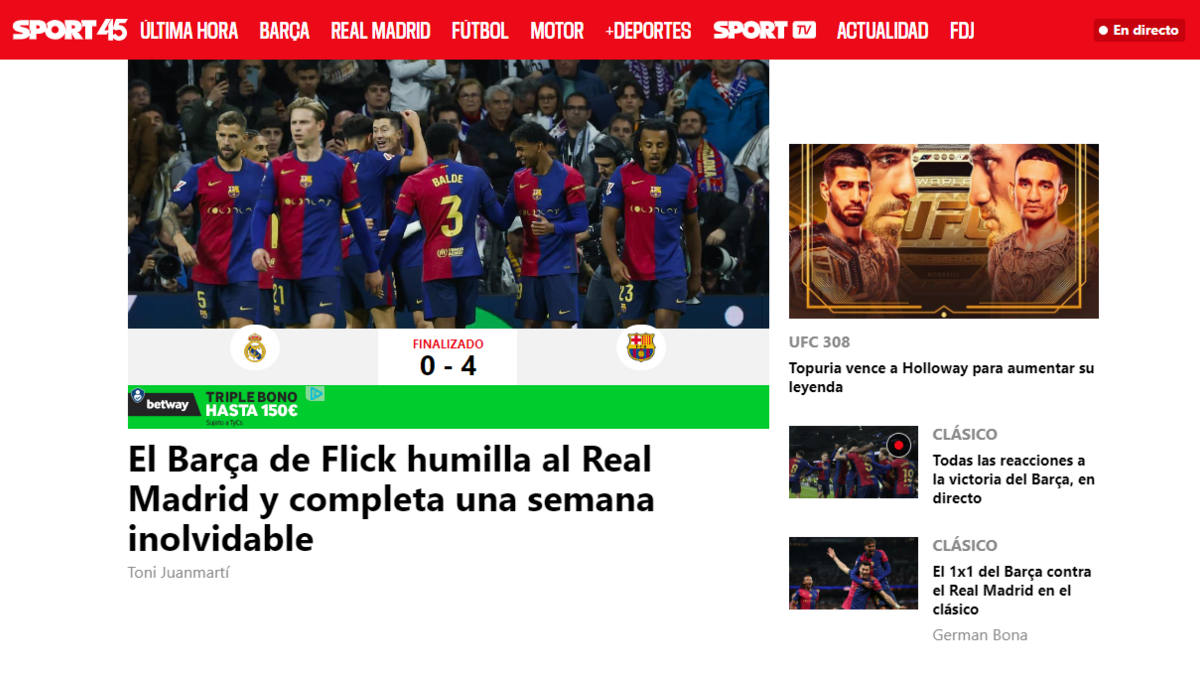Expand the +DEPORTES menu
This screenshot has width=1200, height=676.
[648, 31]
